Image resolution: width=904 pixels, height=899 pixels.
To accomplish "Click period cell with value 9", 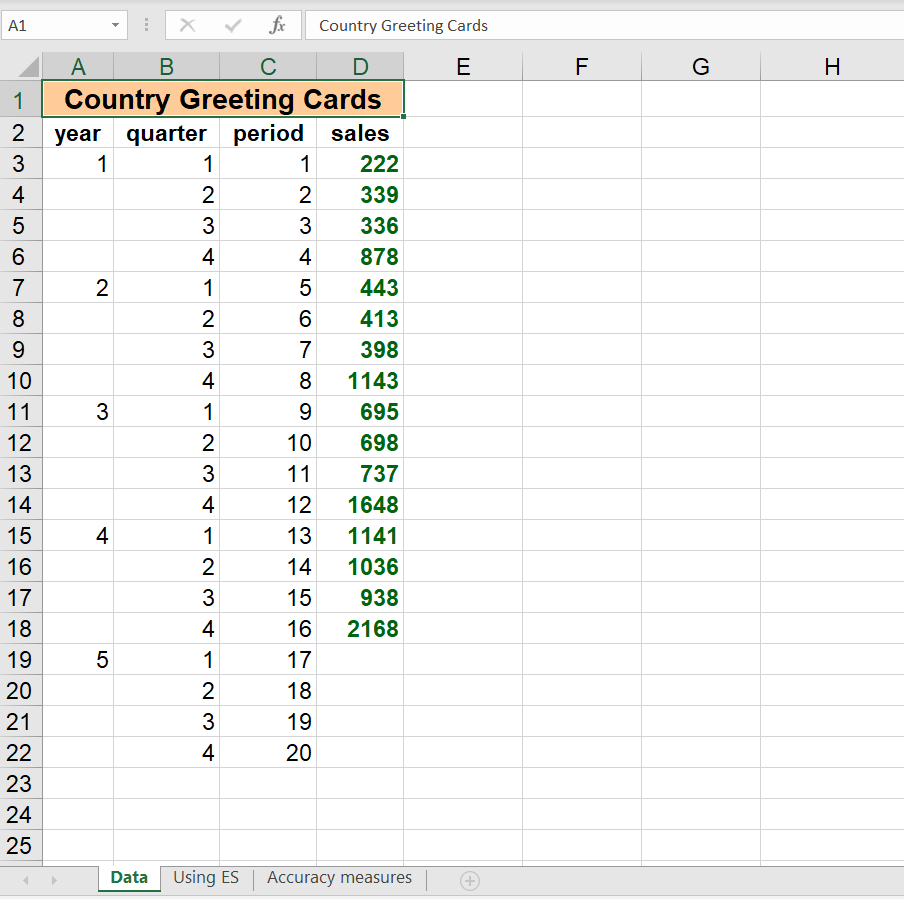I will click(268, 412).
